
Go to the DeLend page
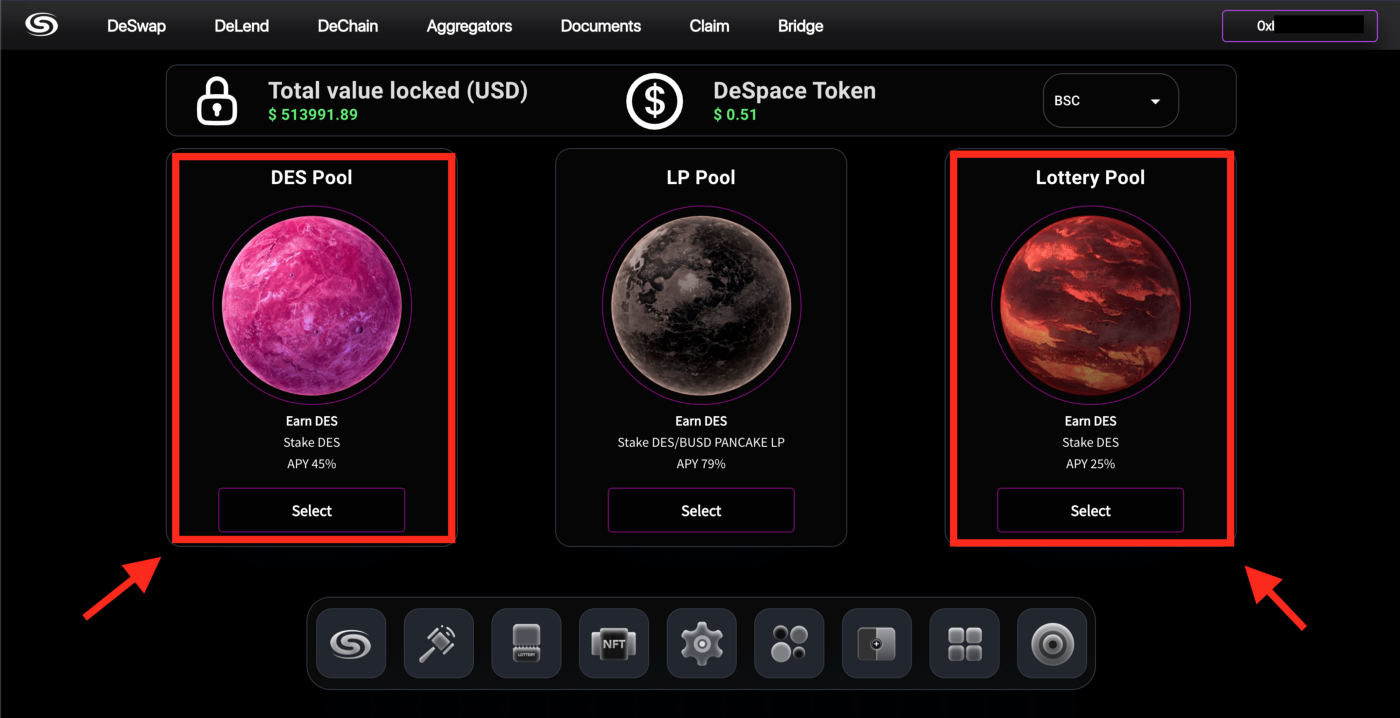pyautogui.click(x=242, y=26)
